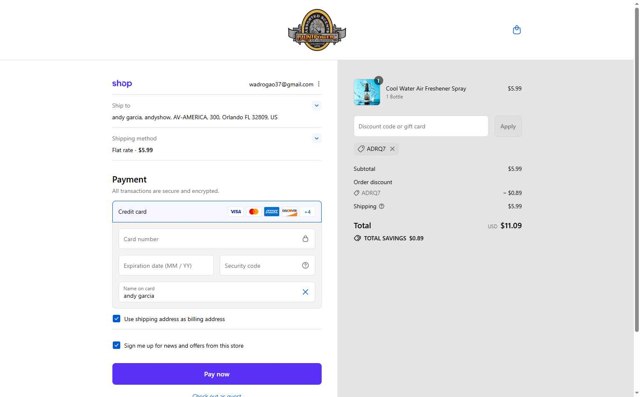
Task: Focus the Security code field
Action: click(x=267, y=266)
